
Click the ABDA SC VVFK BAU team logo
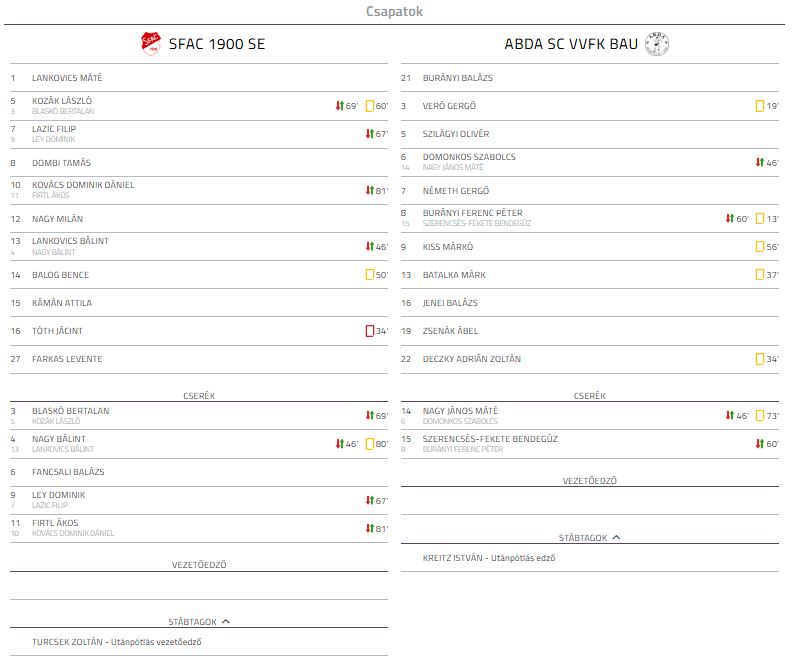point(657,44)
